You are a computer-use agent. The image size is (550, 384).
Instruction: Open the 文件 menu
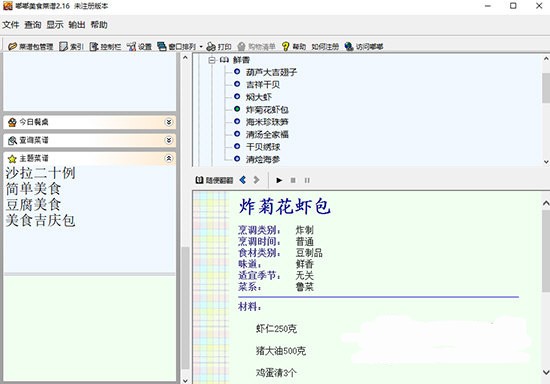11,25
